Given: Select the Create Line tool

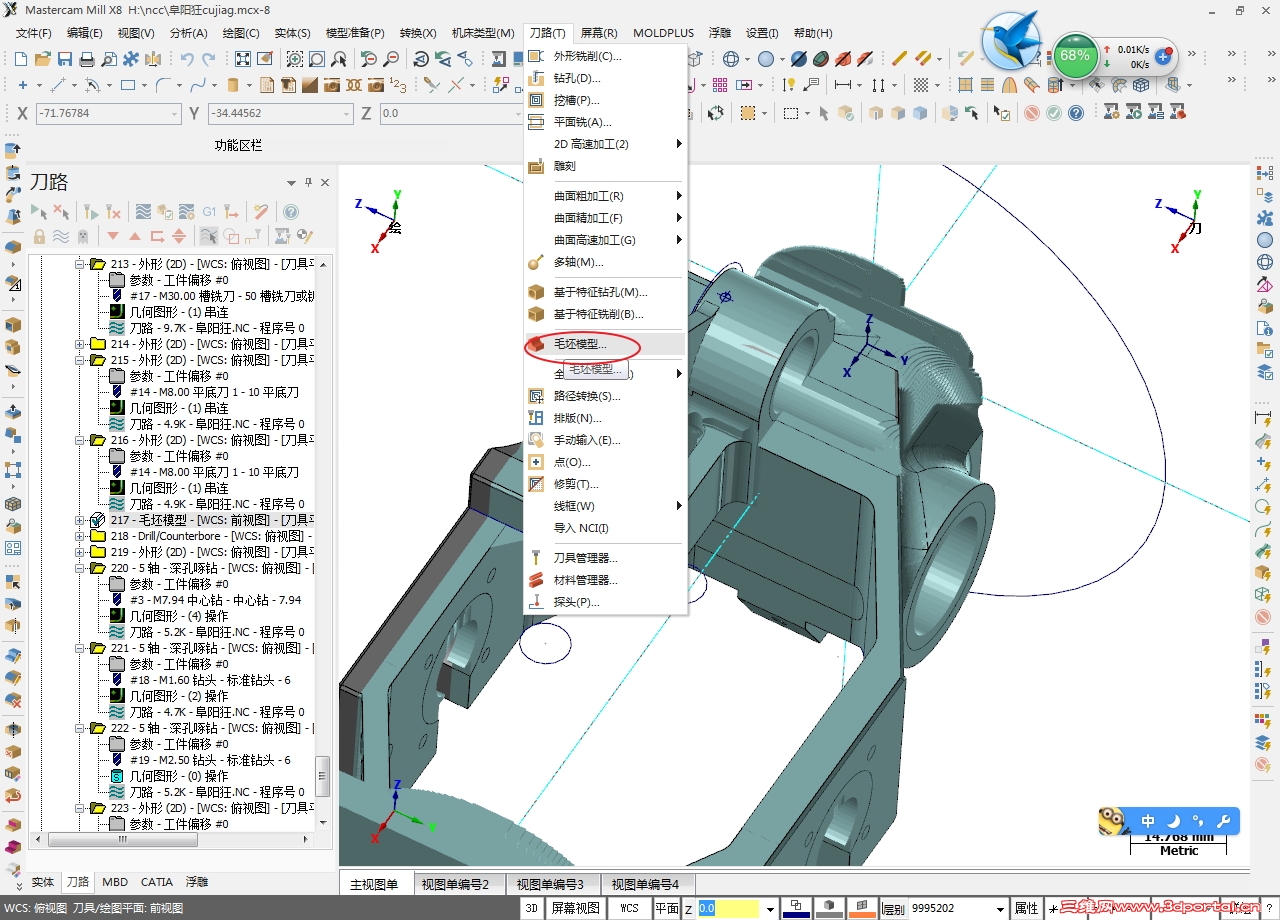Looking at the screenshot, I should (59, 85).
